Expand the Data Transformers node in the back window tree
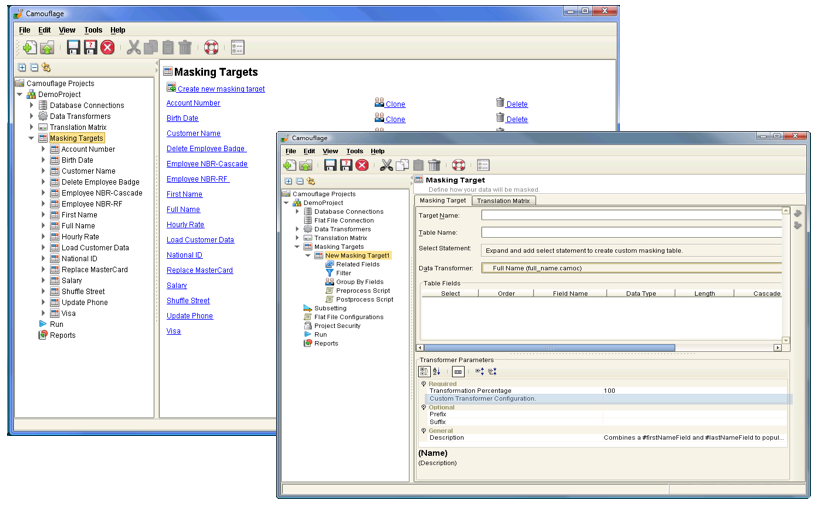 point(31,116)
